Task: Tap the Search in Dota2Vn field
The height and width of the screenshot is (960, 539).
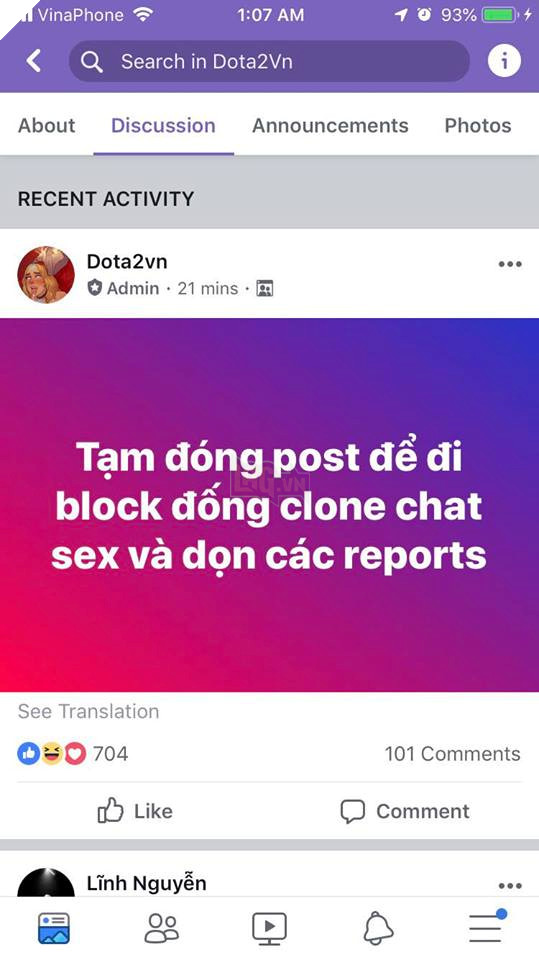Action: (270, 61)
